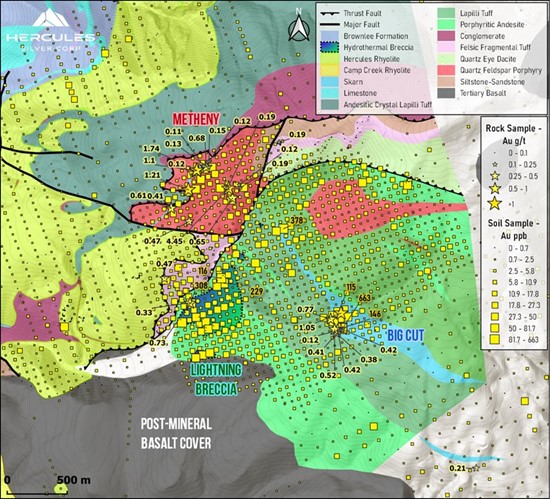This screenshot has width=550, height=499.
Task: Click the Brownlee Formation legend swatch
Action: tap(329, 36)
